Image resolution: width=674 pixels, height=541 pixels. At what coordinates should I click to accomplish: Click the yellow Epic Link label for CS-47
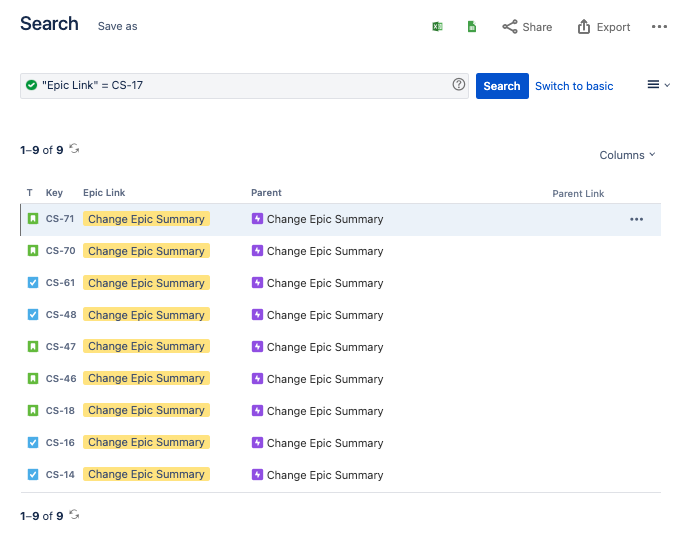[x=146, y=346]
